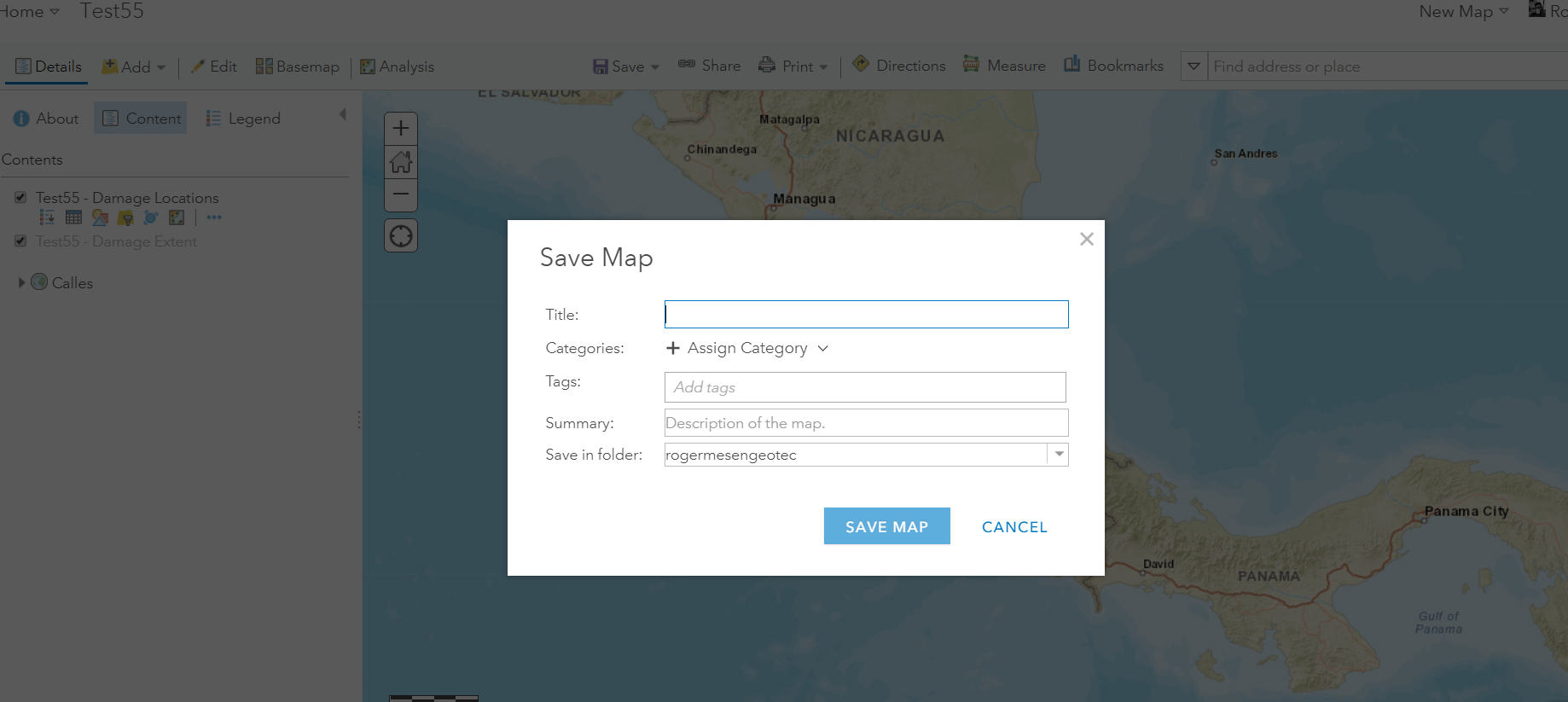The image size is (1568, 702).
Task: Toggle Test55 - Damage Locations layer visibility
Action: (x=20, y=197)
